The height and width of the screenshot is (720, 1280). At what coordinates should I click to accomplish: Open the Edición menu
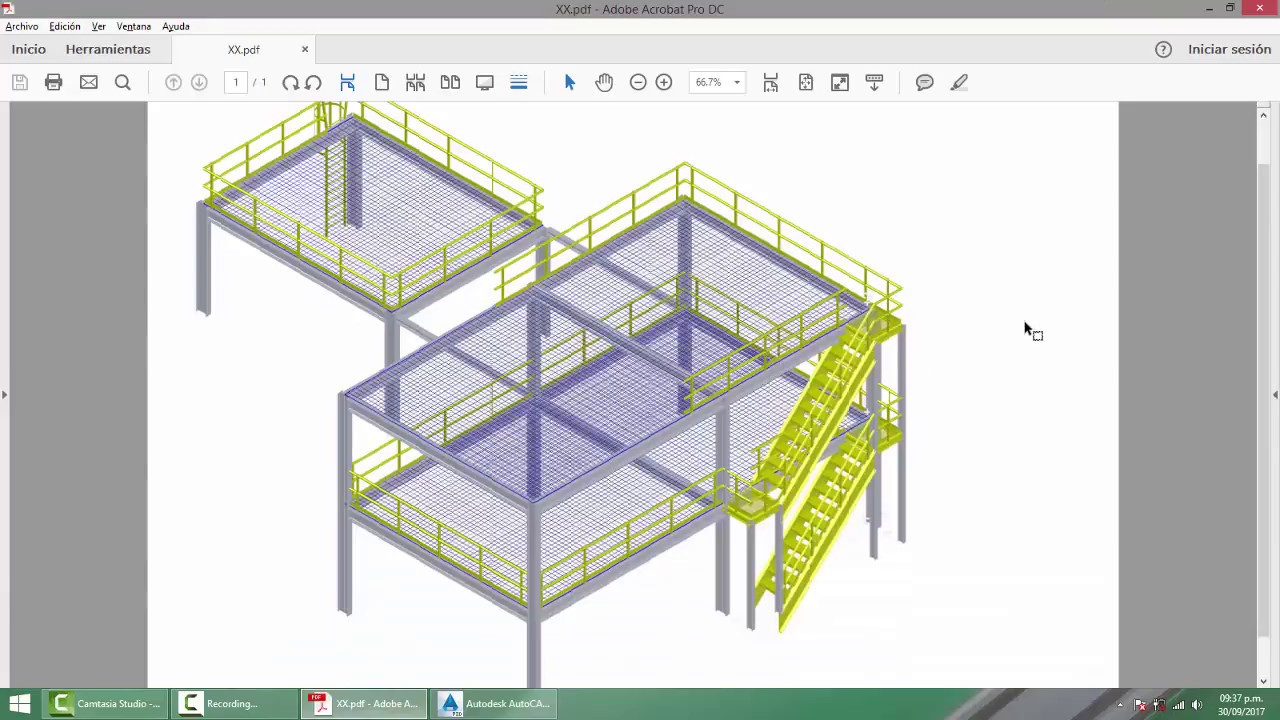65,27
